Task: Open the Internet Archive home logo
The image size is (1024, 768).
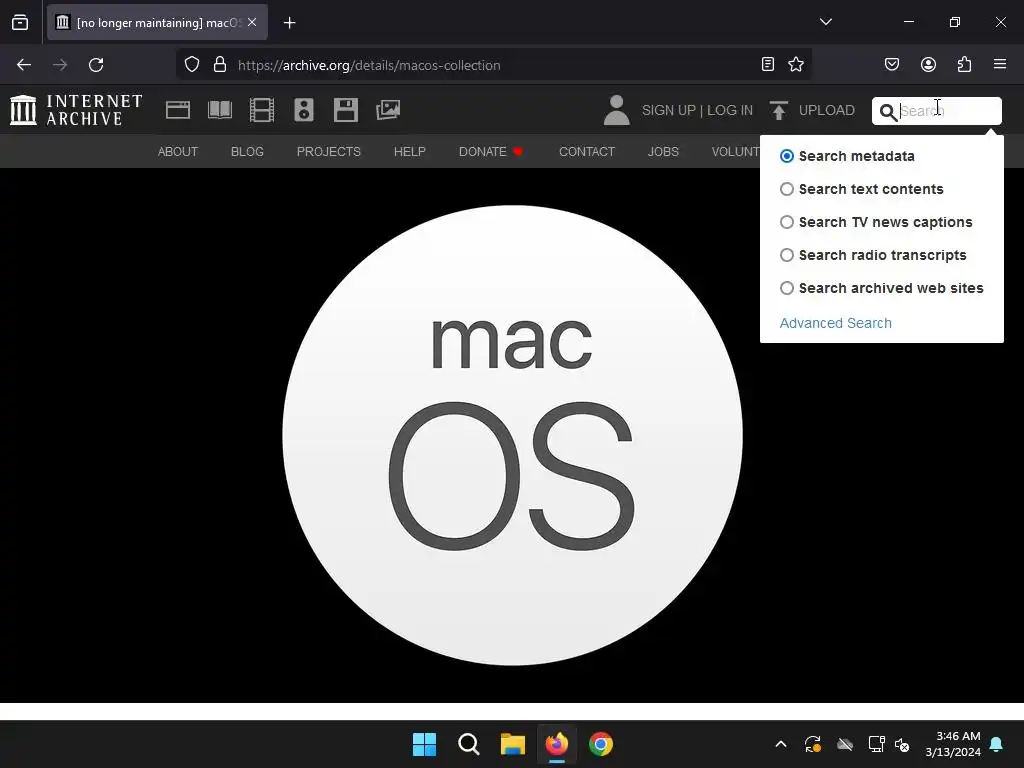Action: (x=76, y=110)
